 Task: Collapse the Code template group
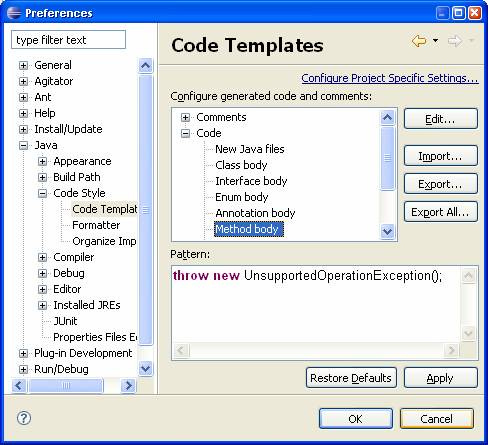[x=185, y=133]
